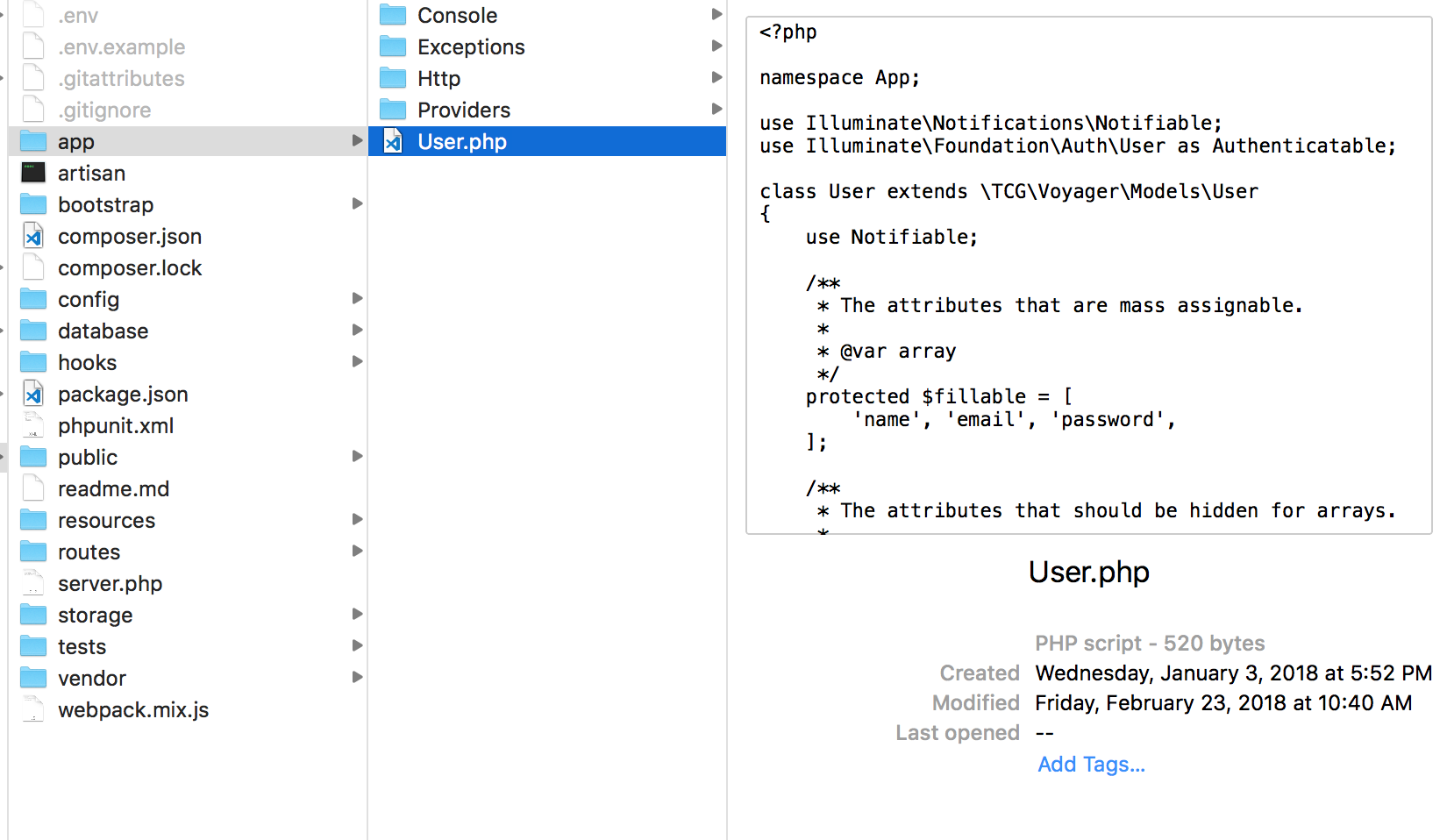Select the webpack.mix.js file icon
The image size is (1447, 840).
pos(32,709)
